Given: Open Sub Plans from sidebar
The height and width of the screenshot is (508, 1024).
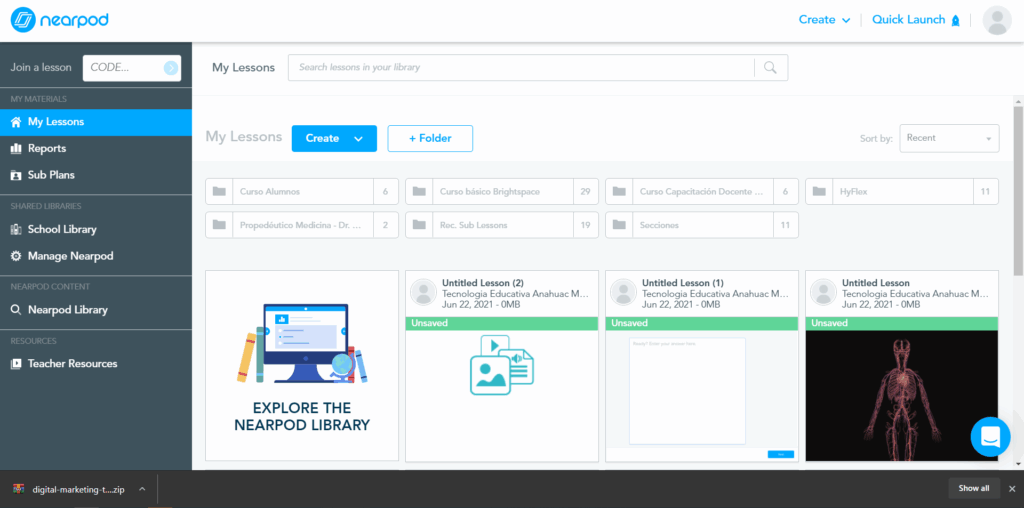Looking at the screenshot, I should point(51,175).
